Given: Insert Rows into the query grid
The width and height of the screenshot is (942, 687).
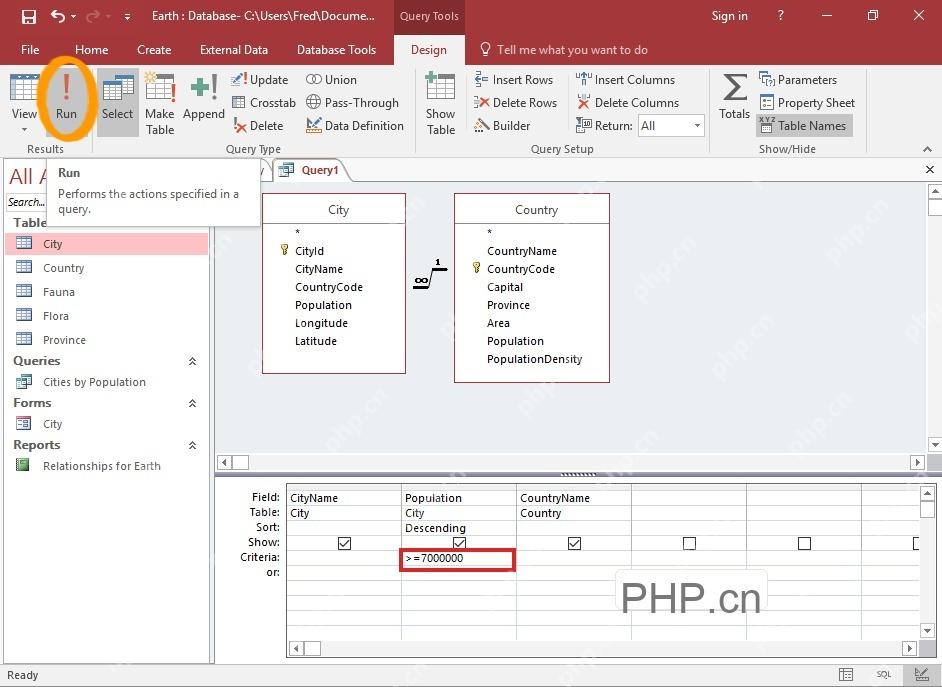Looking at the screenshot, I should (513, 79).
